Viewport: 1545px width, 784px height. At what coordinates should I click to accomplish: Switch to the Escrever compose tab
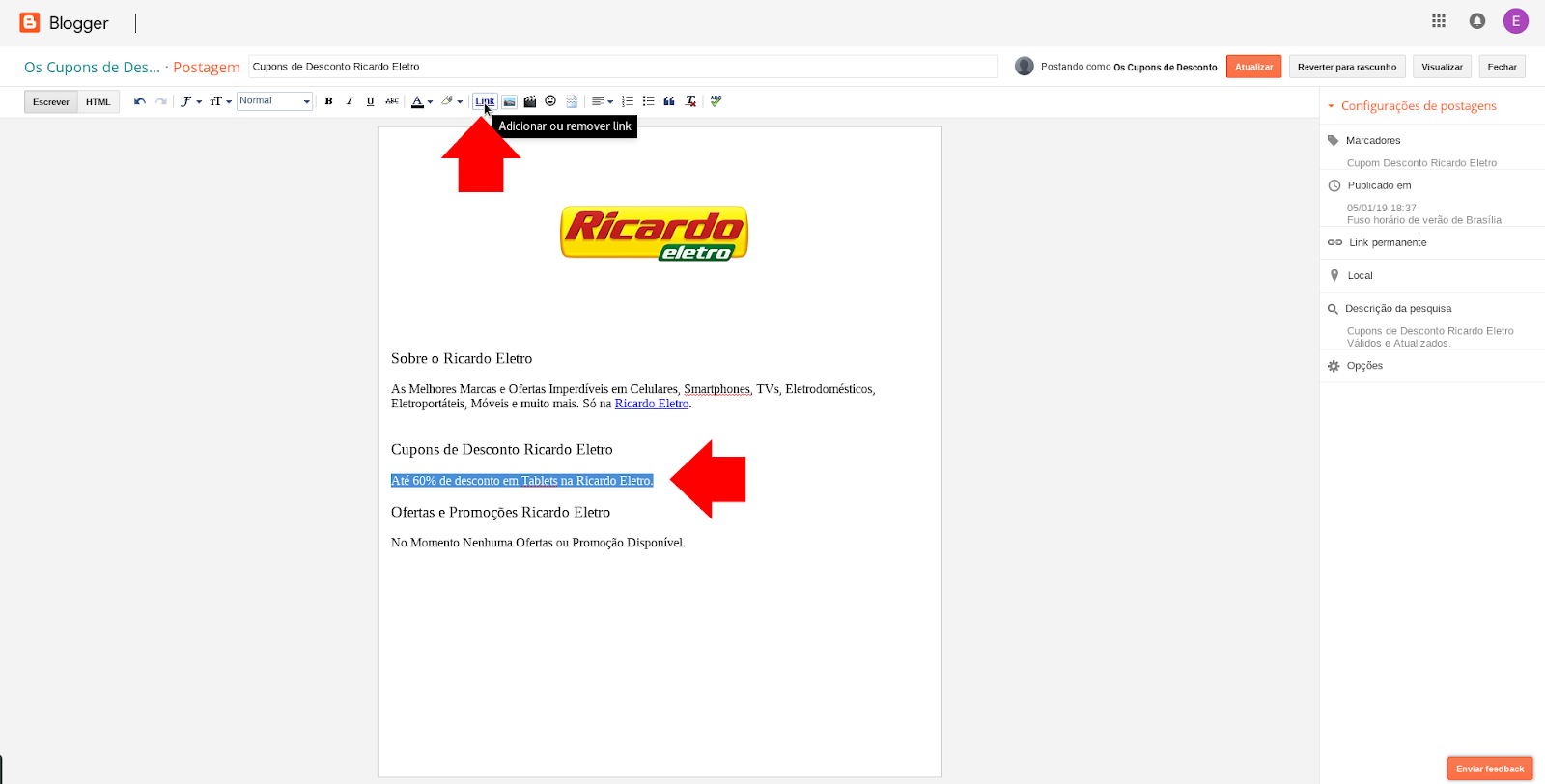tap(51, 101)
